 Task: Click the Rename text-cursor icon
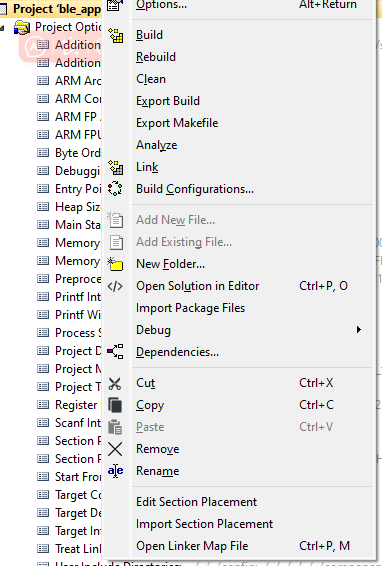[x=115, y=471]
